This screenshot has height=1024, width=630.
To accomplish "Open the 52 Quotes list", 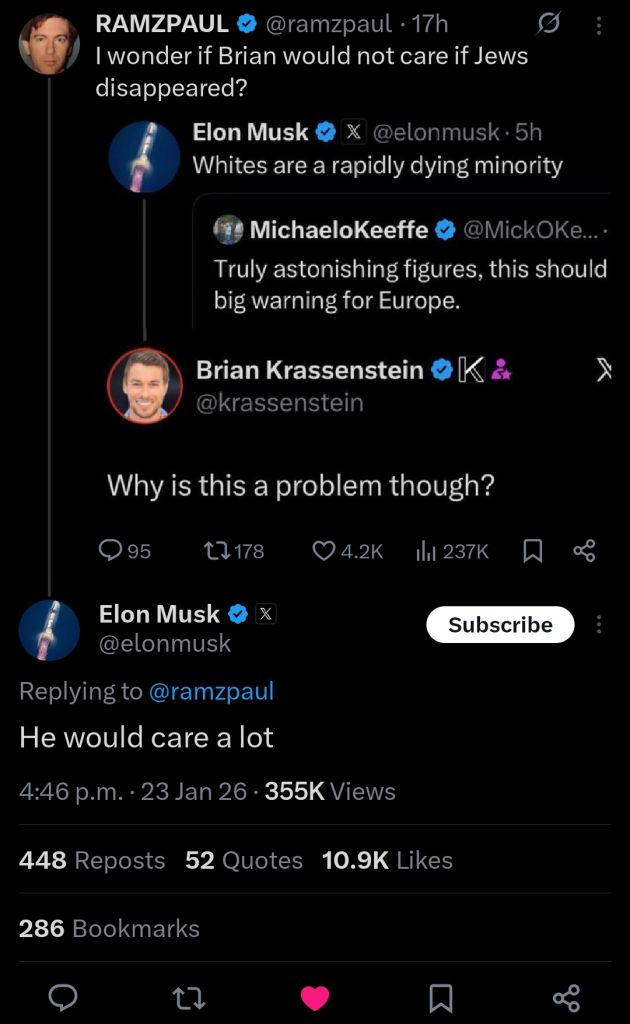I will point(244,860).
